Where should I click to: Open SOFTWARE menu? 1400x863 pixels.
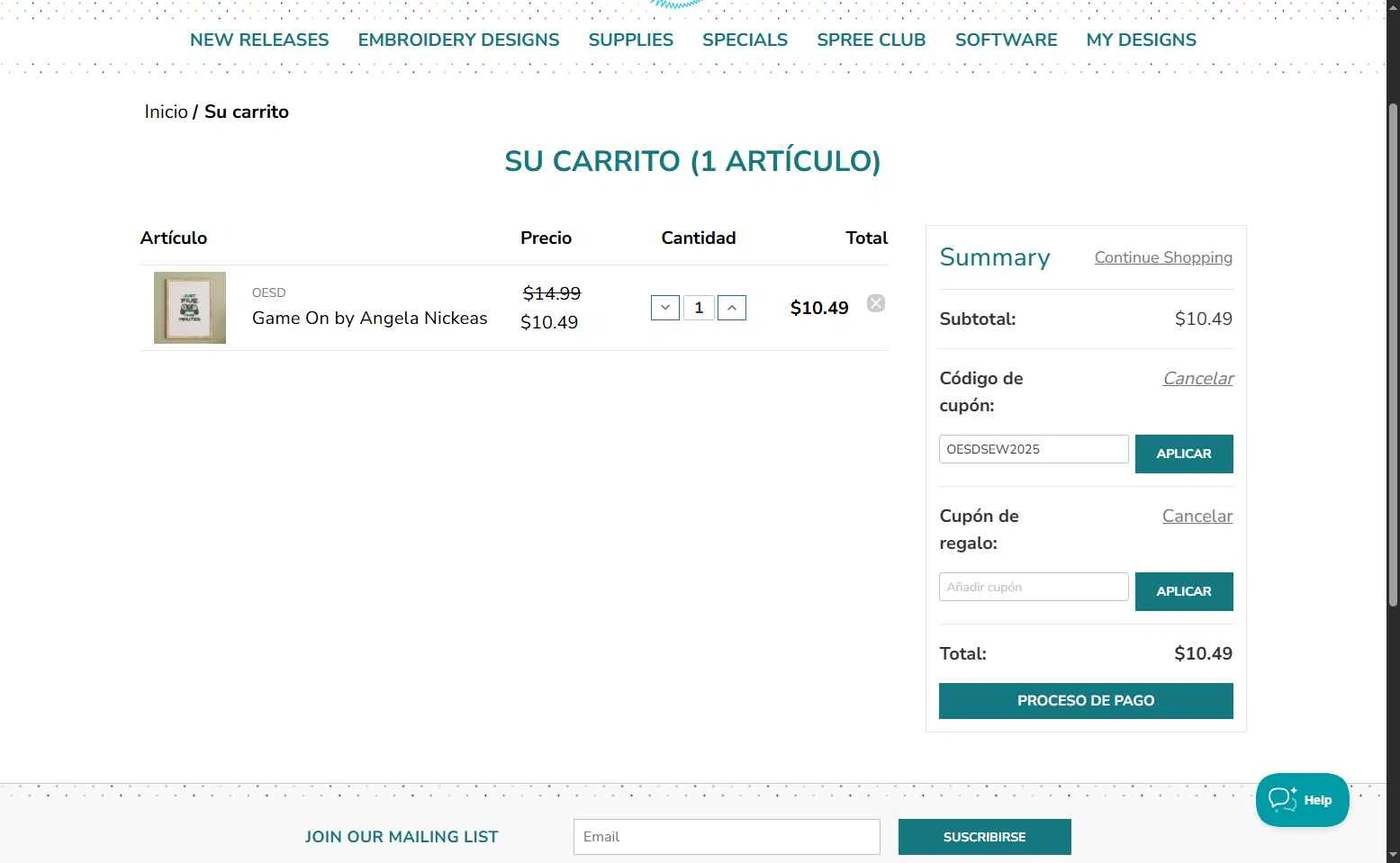pos(1007,40)
